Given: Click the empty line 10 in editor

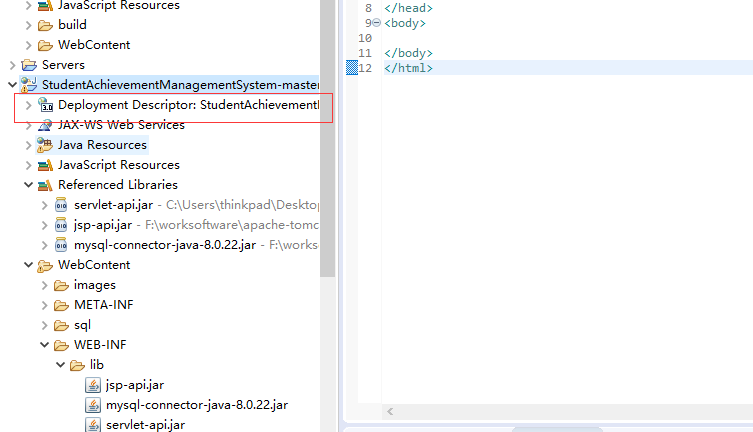Looking at the screenshot, I should tap(568, 38).
